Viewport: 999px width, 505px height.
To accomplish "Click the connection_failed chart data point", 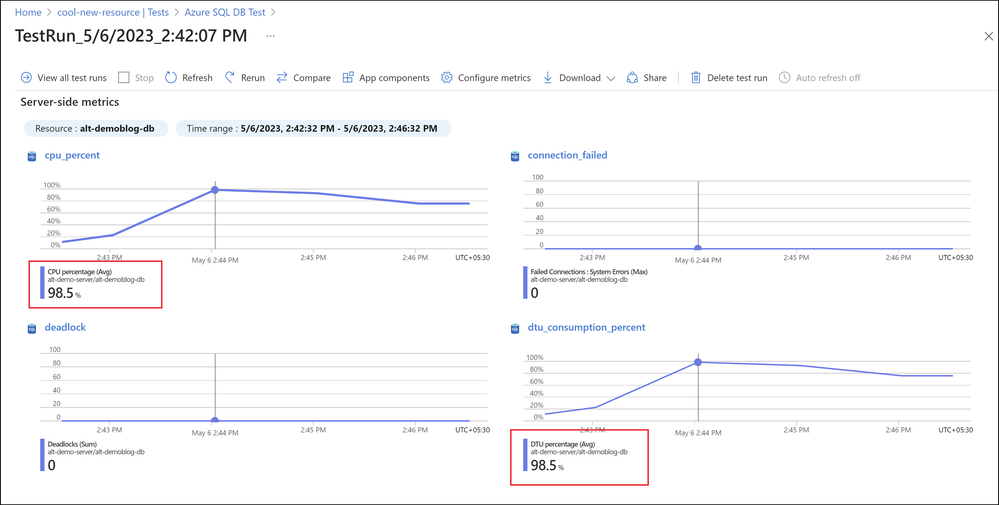I will coord(698,248).
